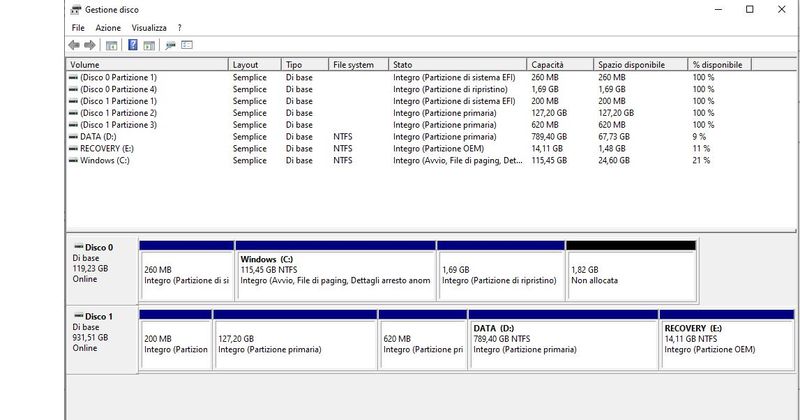Select the (Disco 1 Partizione 2) volume row
Viewport: 800px width, 420px height.
coord(409,113)
